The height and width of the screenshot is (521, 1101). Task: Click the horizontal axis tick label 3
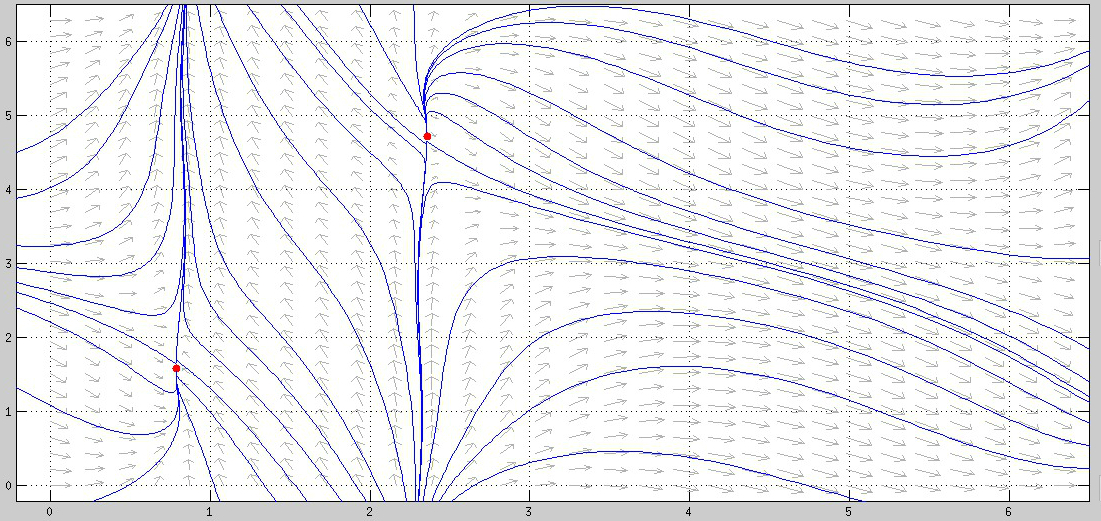(529, 513)
